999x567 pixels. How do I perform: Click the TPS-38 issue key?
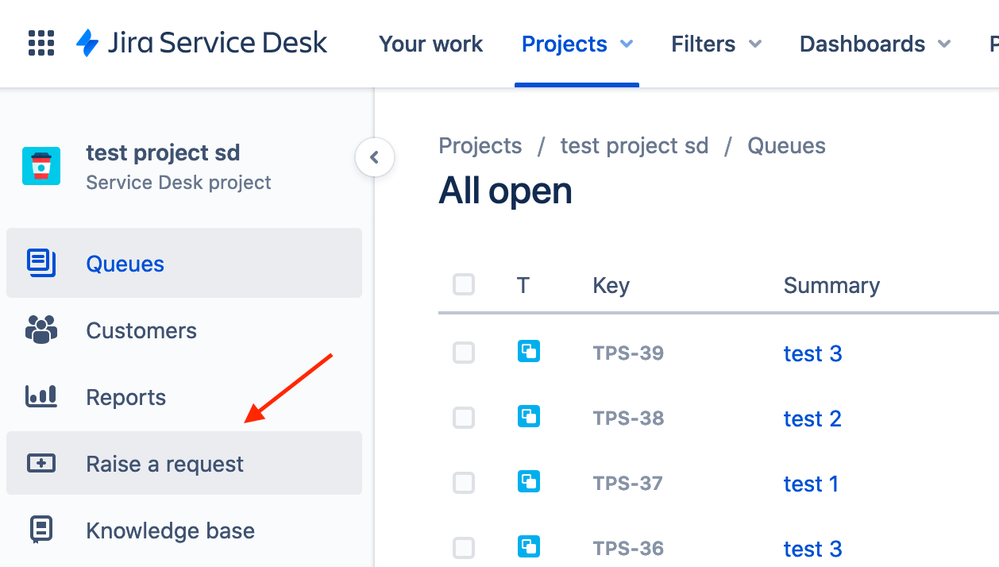(628, 418)
